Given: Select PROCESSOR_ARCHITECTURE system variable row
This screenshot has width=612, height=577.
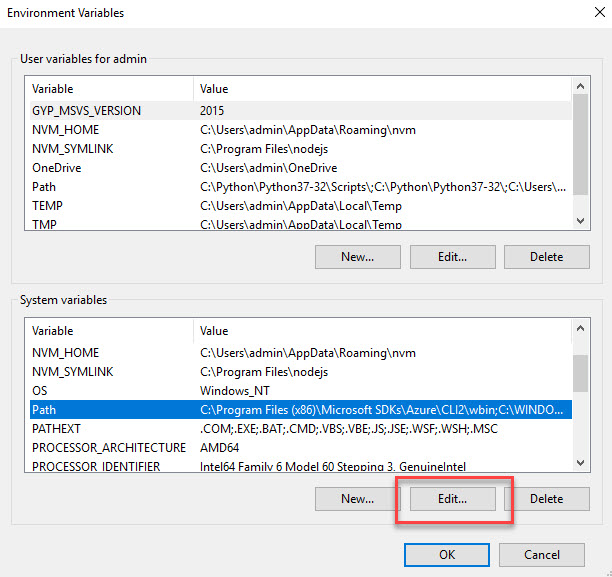Looking at the screenshot, I should [108, 448].
